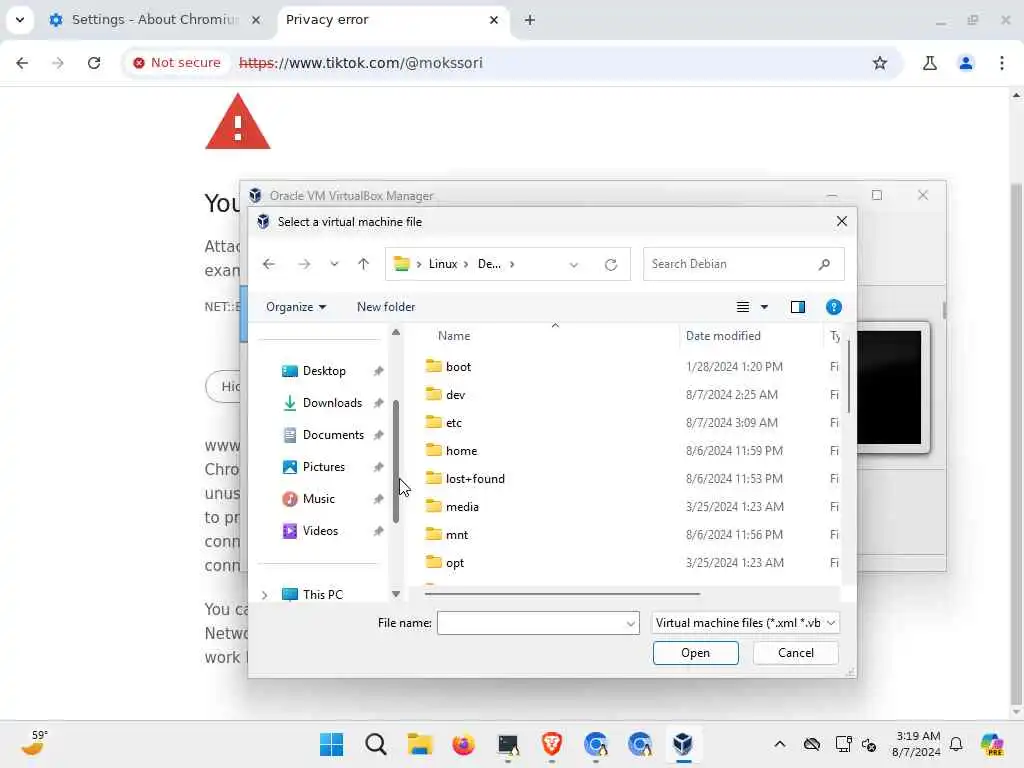Expand the address bar path history dropdown

pyautogui.click(x=573, y=264)
